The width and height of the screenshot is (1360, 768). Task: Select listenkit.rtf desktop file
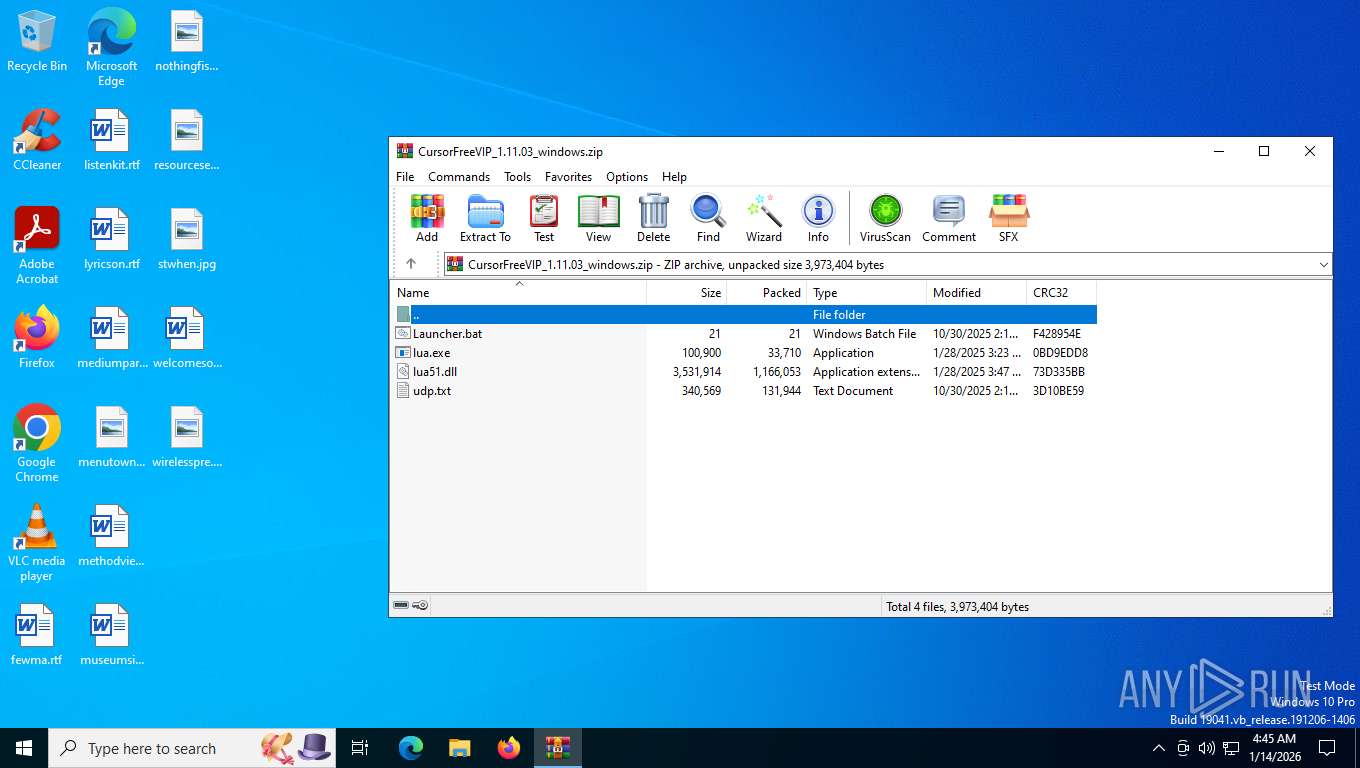[111, 140]
